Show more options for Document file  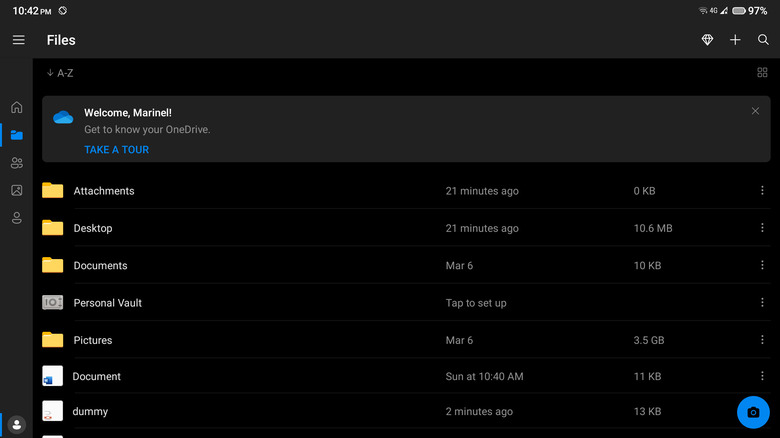[762, 377]
